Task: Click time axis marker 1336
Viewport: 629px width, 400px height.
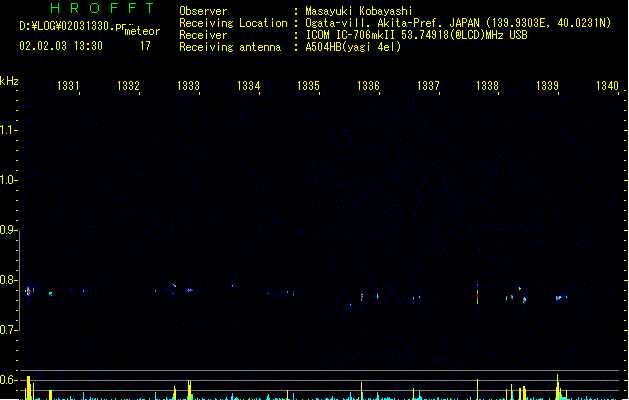Action: coord(368,85)
